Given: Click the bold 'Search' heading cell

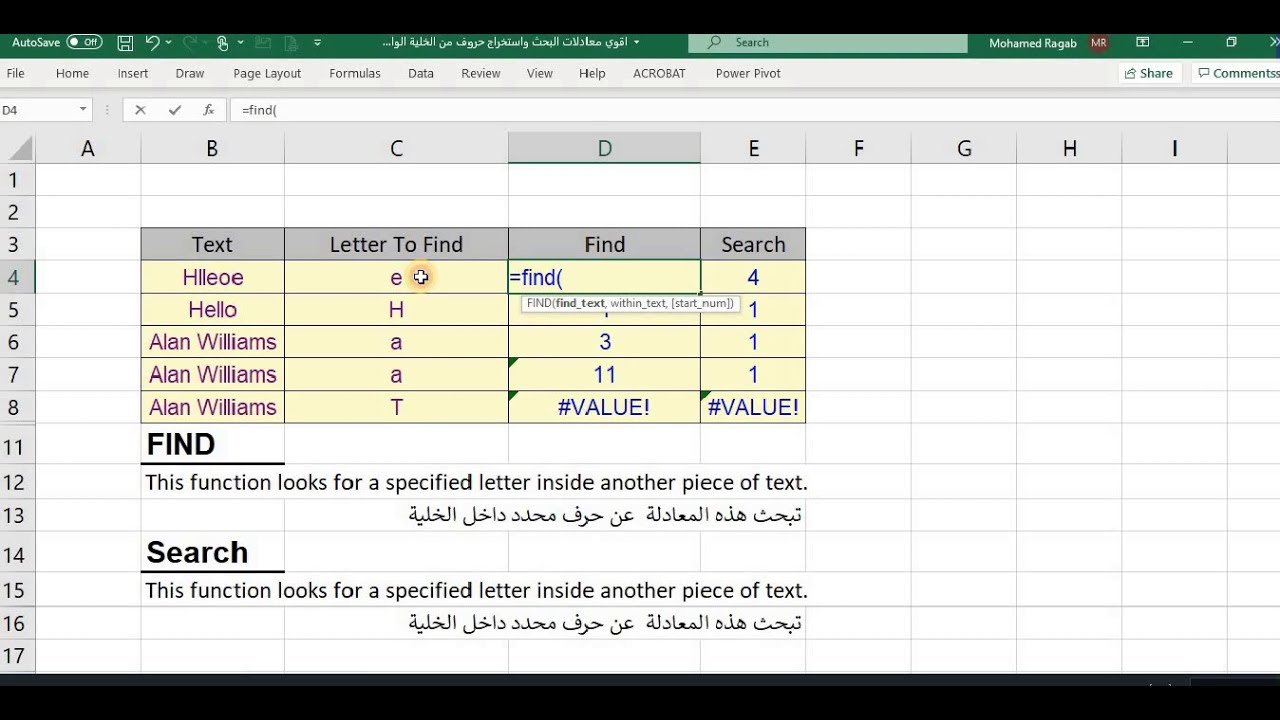Looking at the screenshot, I should click(x=212, y=552).
